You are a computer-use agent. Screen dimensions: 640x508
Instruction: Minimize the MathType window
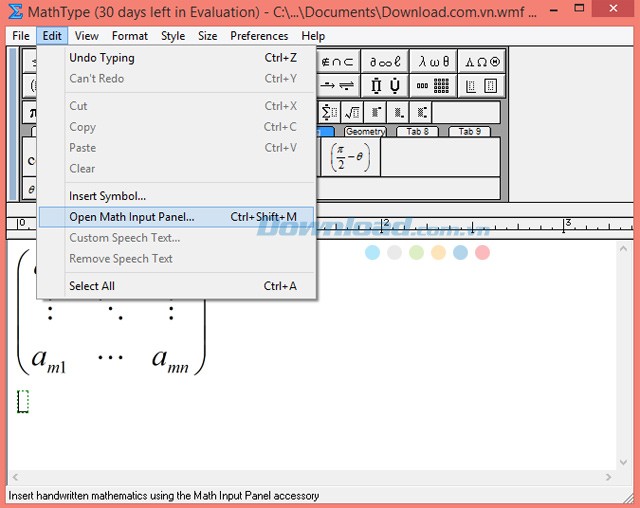(x=553, y=10)
